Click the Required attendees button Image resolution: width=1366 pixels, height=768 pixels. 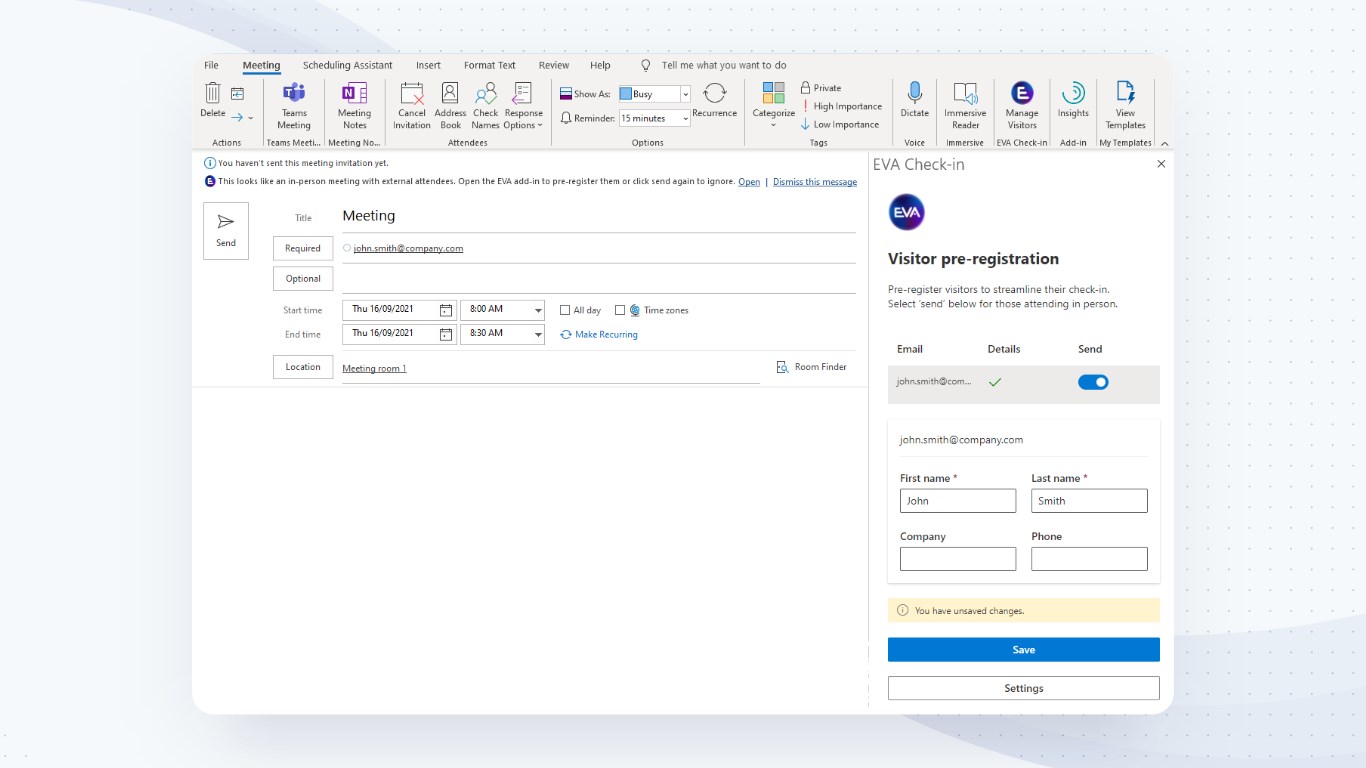click(x=303, y=248)
